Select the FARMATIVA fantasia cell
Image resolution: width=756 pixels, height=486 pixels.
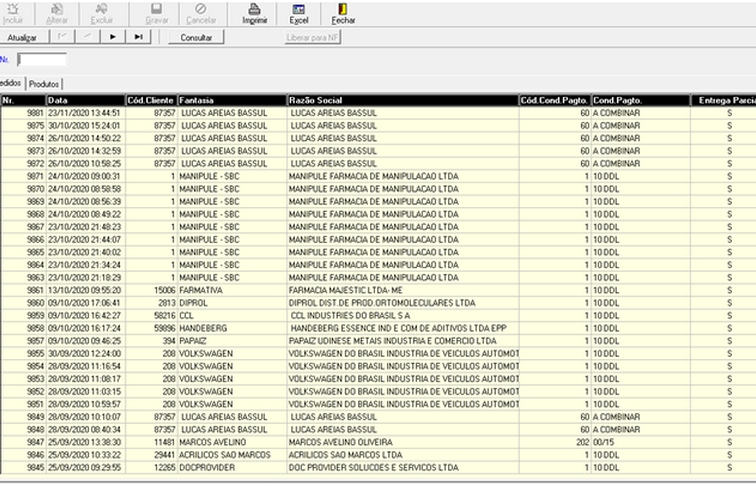[x=232, y=290]
